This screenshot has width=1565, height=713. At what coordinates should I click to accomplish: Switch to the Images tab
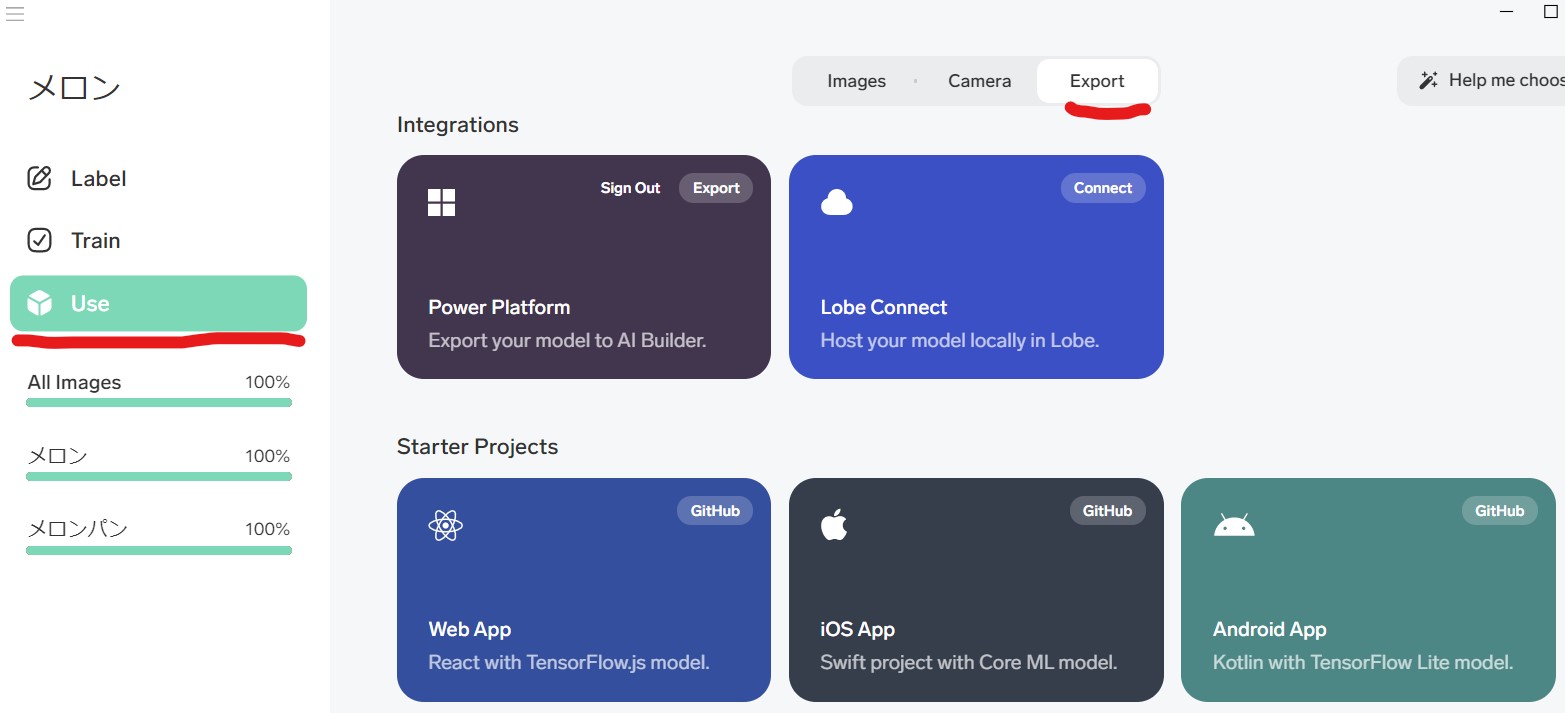pyautogui.click(x=856, y=81)
